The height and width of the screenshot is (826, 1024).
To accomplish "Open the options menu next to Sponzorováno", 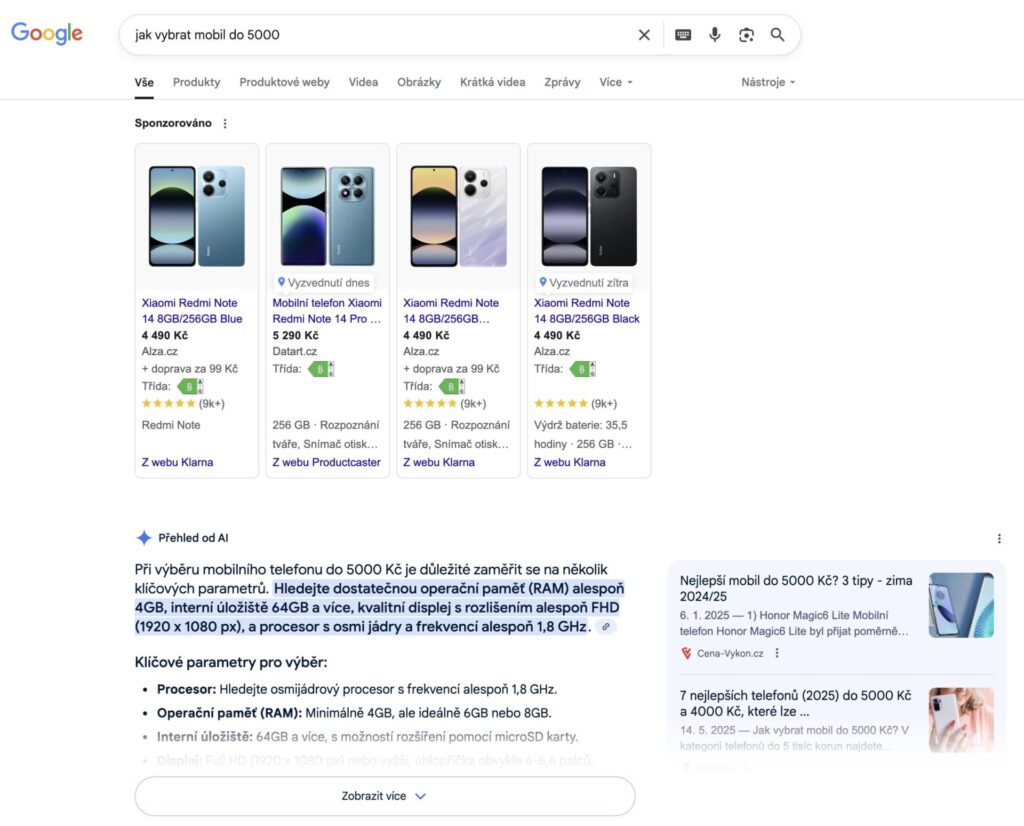I will 225,123.
